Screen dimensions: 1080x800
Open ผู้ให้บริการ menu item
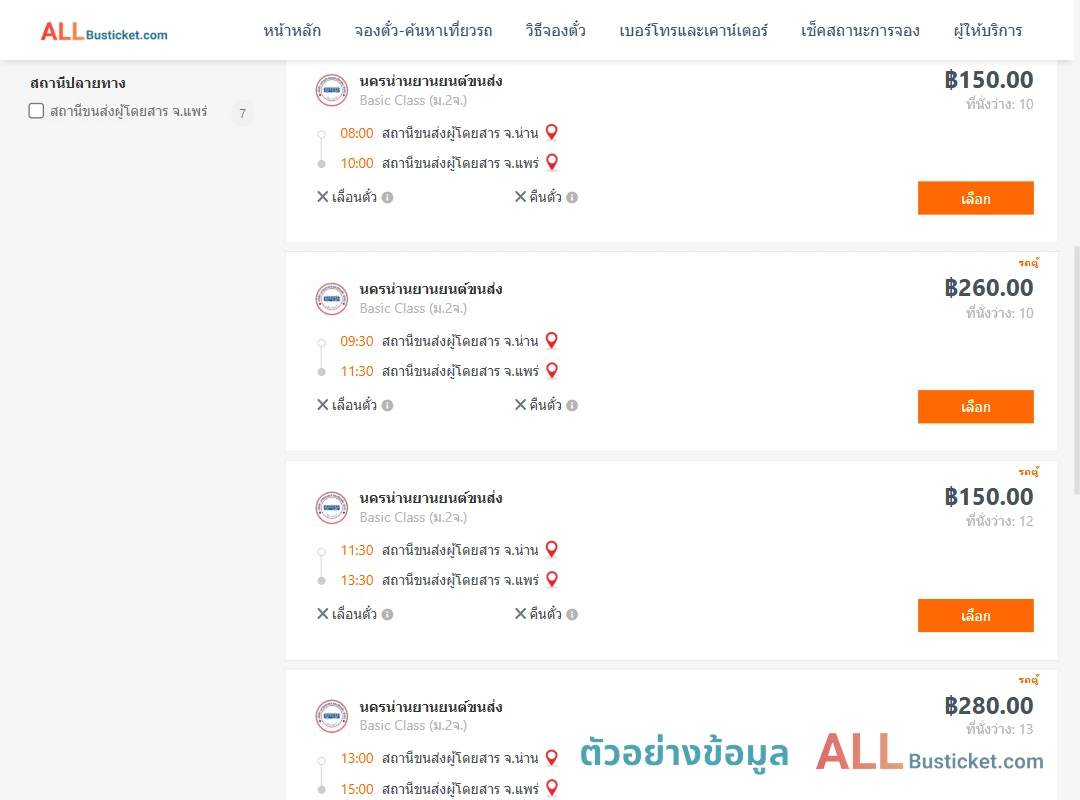pos(987,31)
